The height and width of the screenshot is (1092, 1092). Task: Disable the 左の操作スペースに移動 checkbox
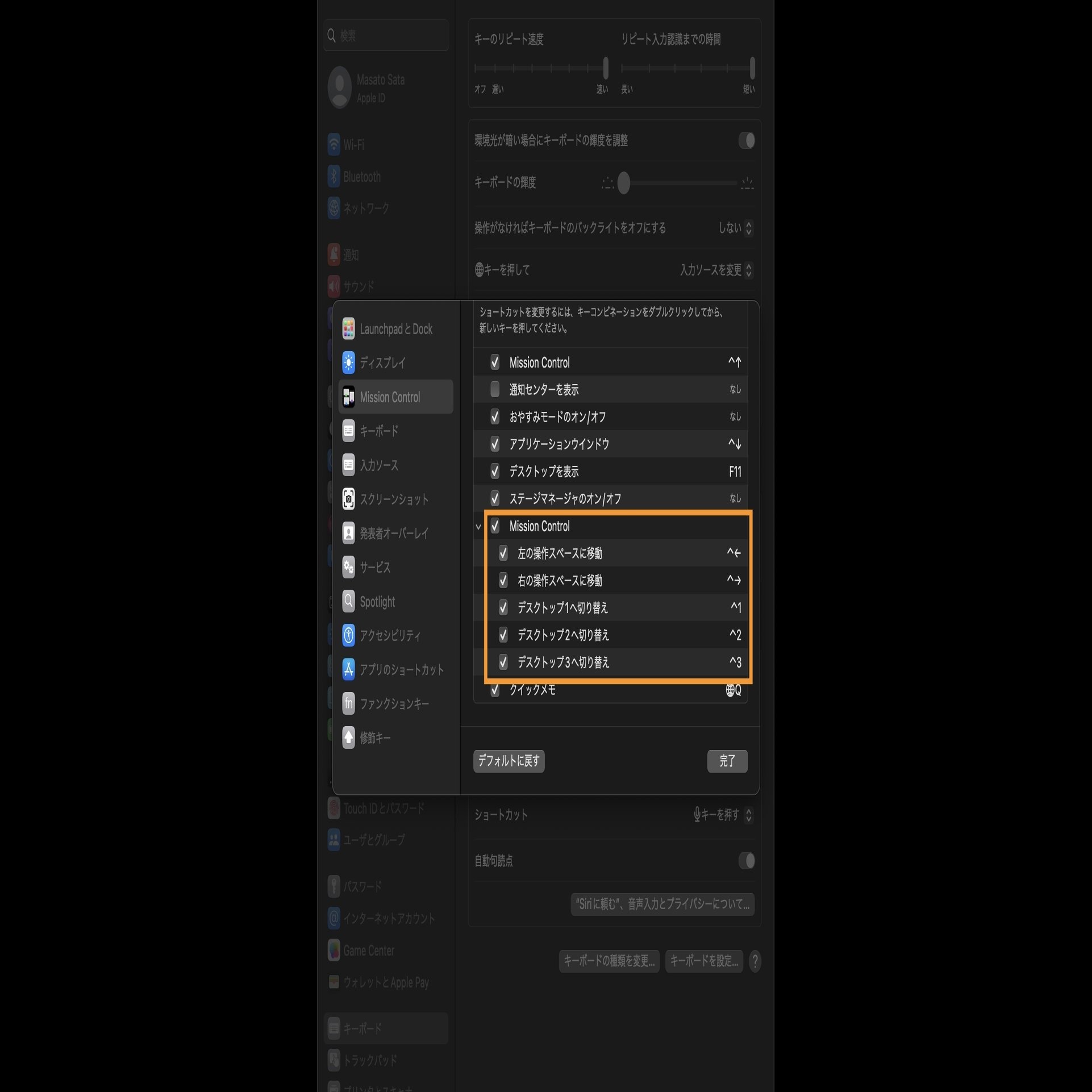click(x=503, y=553)
